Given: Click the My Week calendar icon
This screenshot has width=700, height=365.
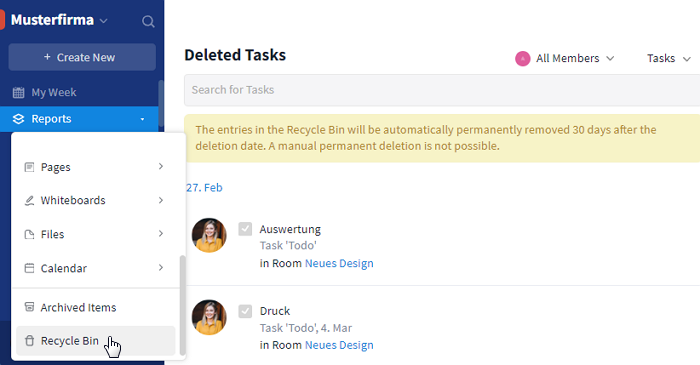Looking at the screenshot, I should point(18,92).
